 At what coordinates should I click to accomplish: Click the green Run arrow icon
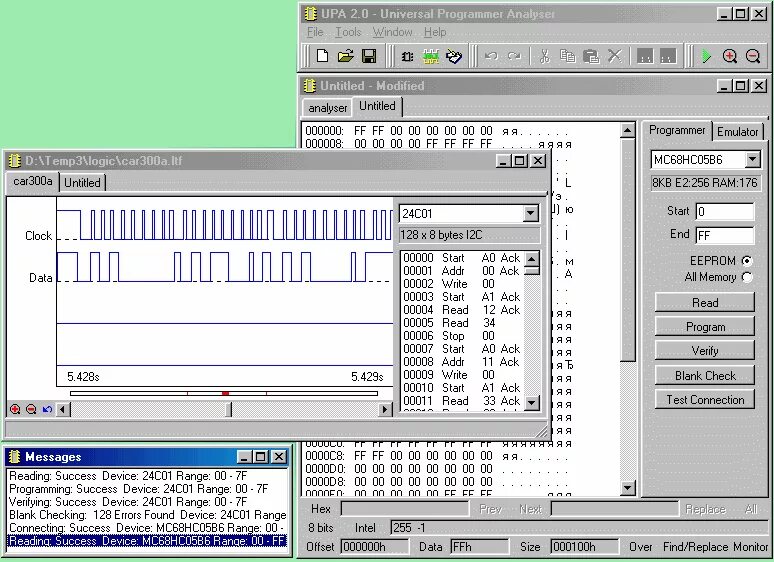point(706,56)
